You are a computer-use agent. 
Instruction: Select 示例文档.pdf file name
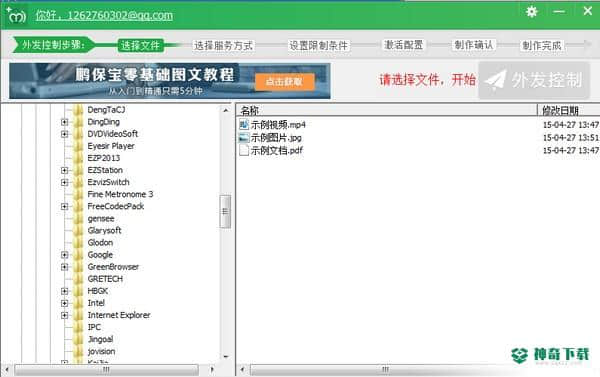pos(276,150)
